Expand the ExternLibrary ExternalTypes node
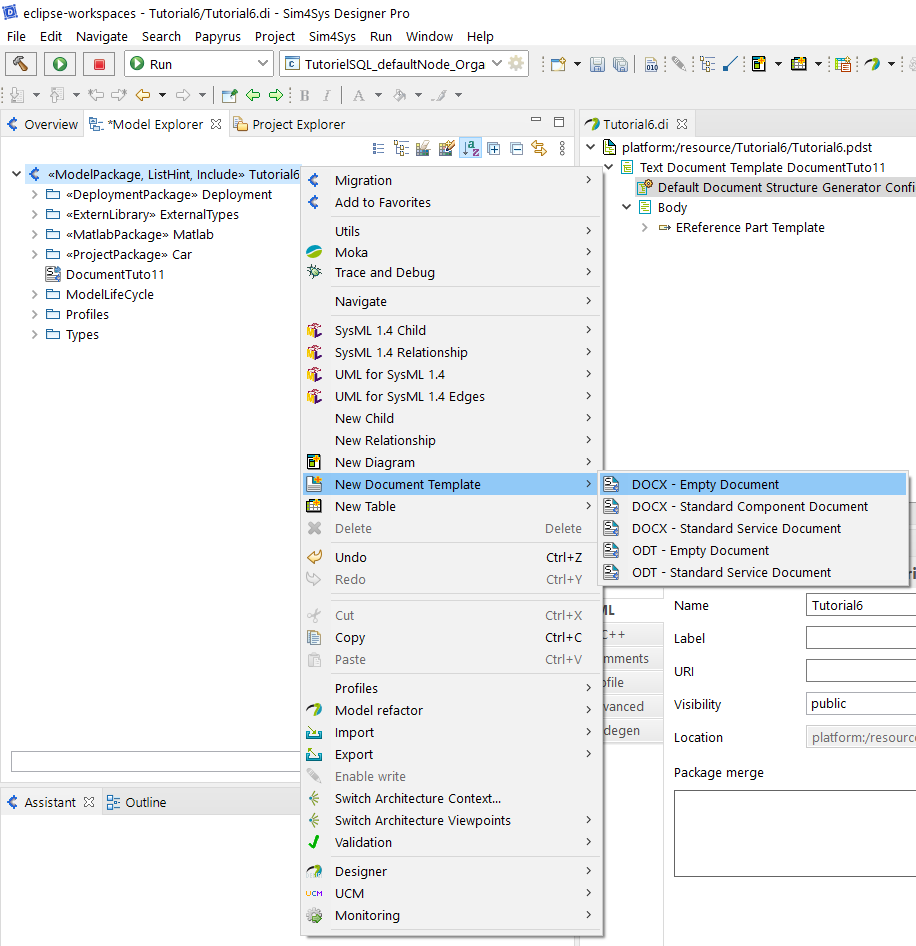The image size is (916, 946). [34, 214]
